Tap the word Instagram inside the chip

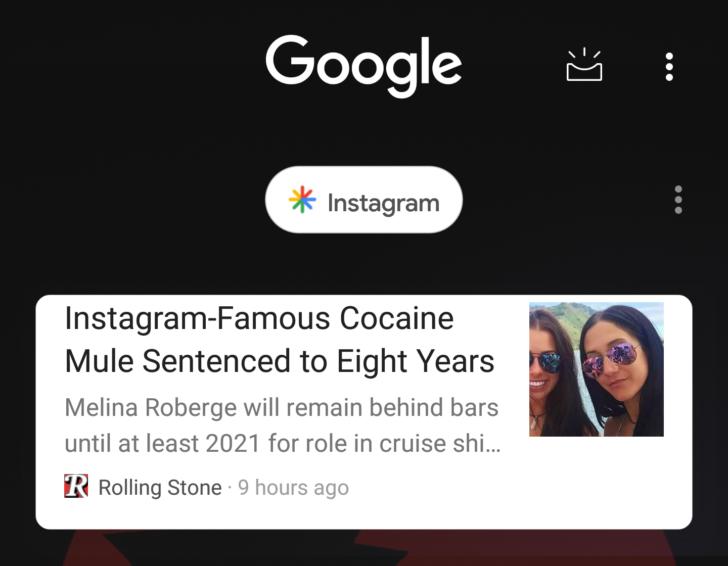(383, 203)
